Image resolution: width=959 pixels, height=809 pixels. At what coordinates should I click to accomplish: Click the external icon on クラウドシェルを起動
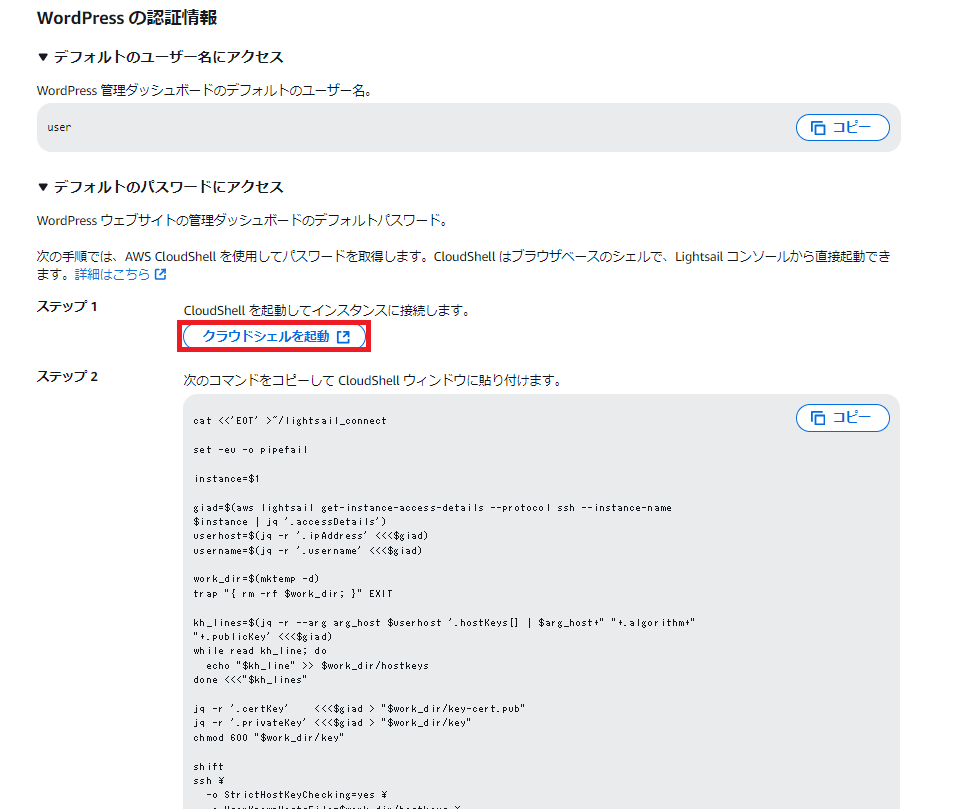click(x=344, y=337)
